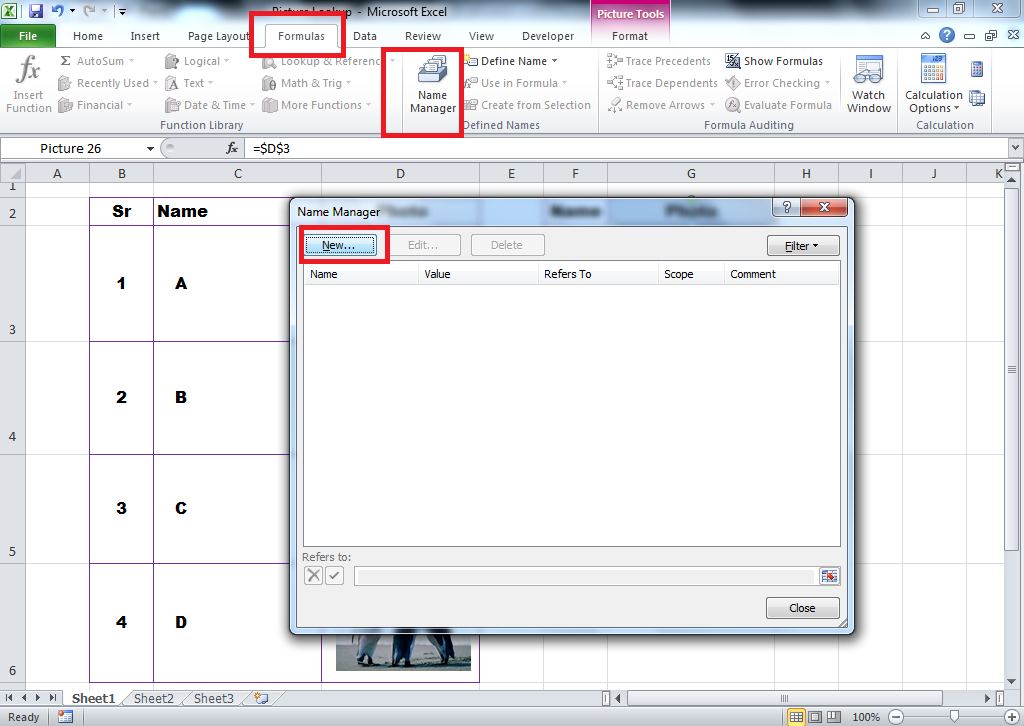
Task: Open the Watch Window
Action: click(x=867, y=83)
